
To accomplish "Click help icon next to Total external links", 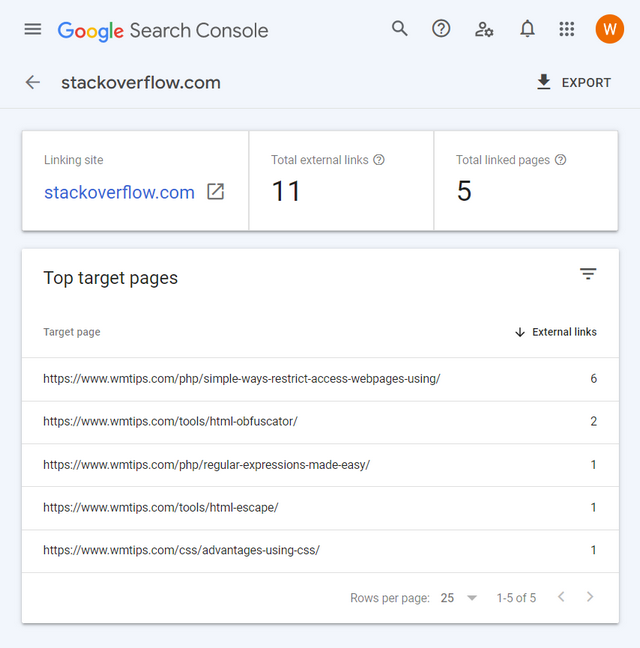I will [x=379, y=160].
